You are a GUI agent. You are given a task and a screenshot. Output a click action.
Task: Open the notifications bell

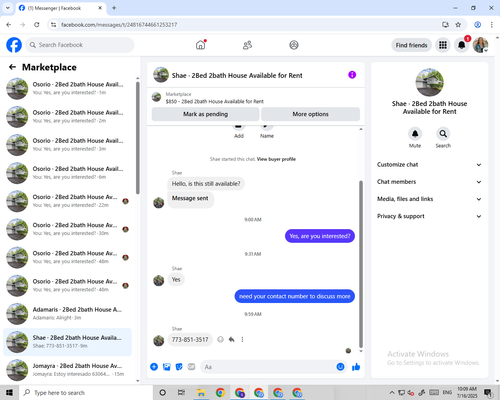(x=461, y=45)
